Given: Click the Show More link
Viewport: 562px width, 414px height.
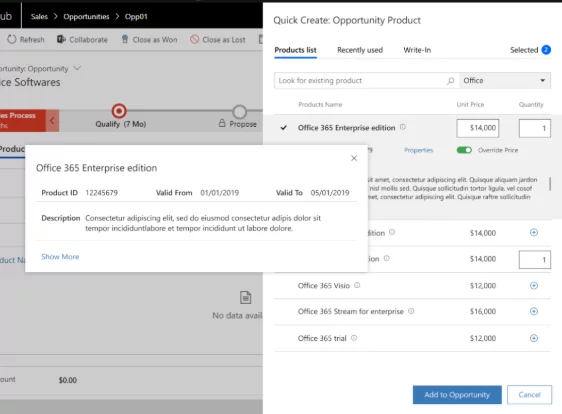Looking at the screenshot, I should (60, 257).
